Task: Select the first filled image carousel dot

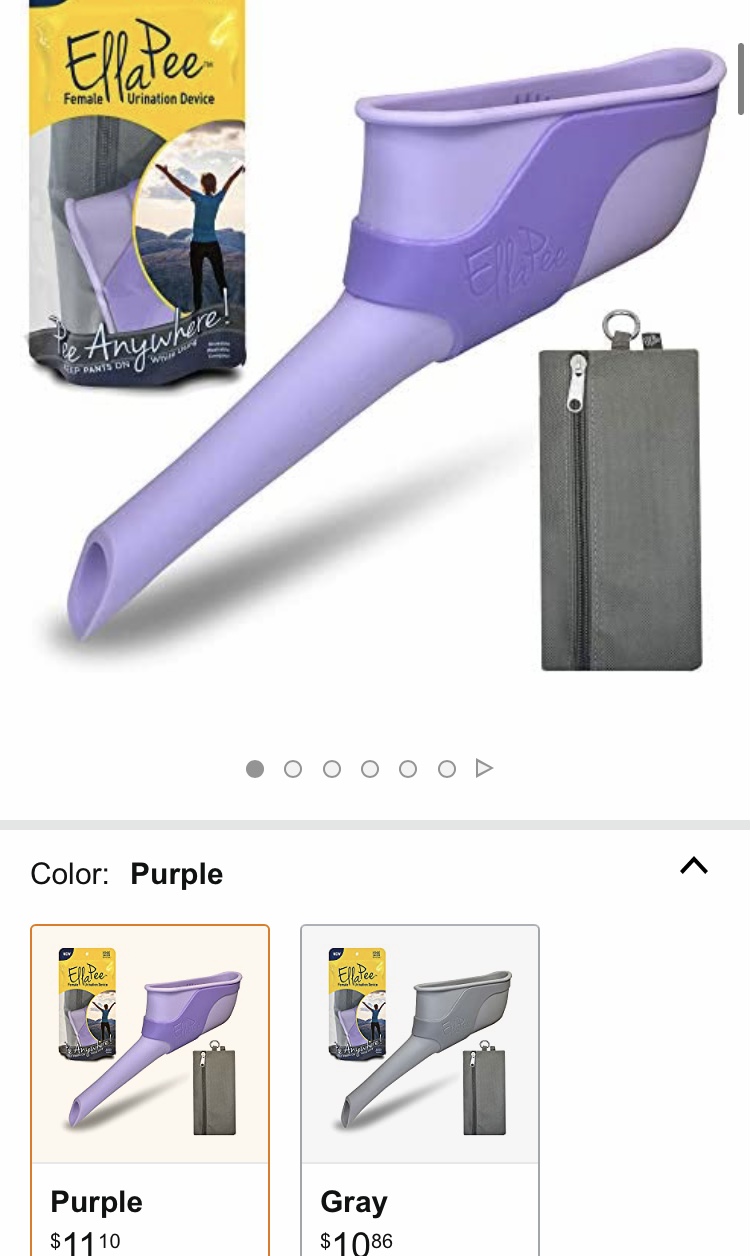Action: pos(255,768)
